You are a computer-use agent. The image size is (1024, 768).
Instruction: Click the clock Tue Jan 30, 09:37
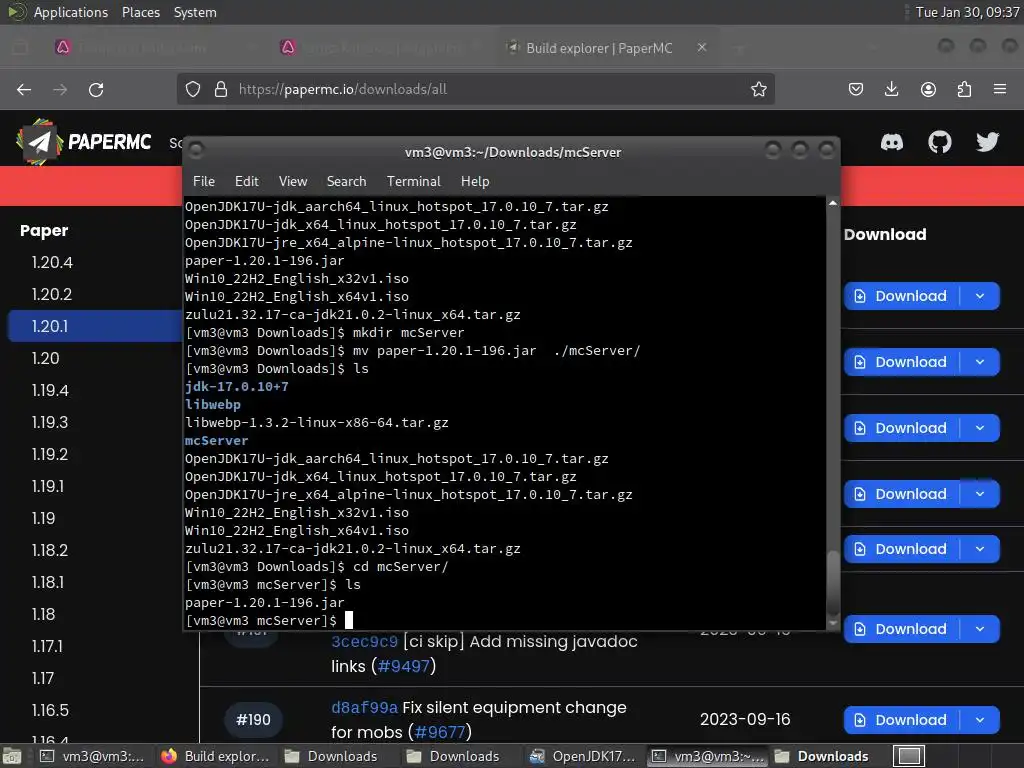pyautogui.click(x=967, y=12)
